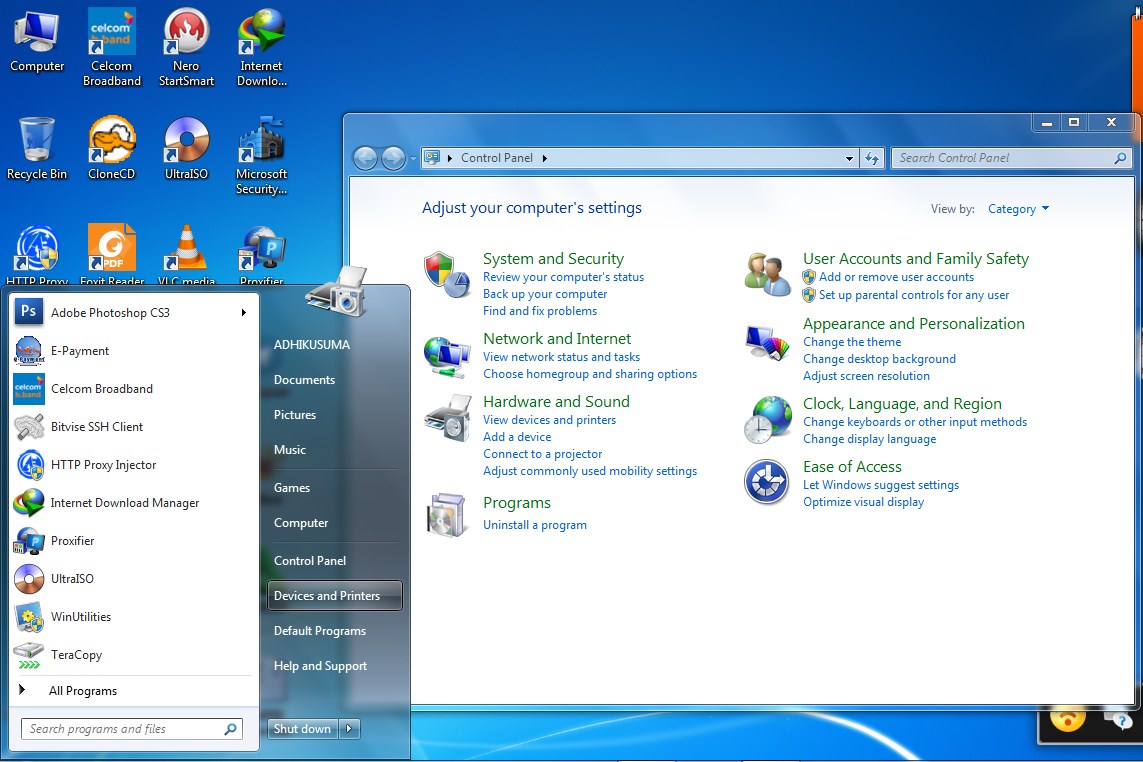Click Back up your computer link
1143x762 pixels.
coord(545,294)
